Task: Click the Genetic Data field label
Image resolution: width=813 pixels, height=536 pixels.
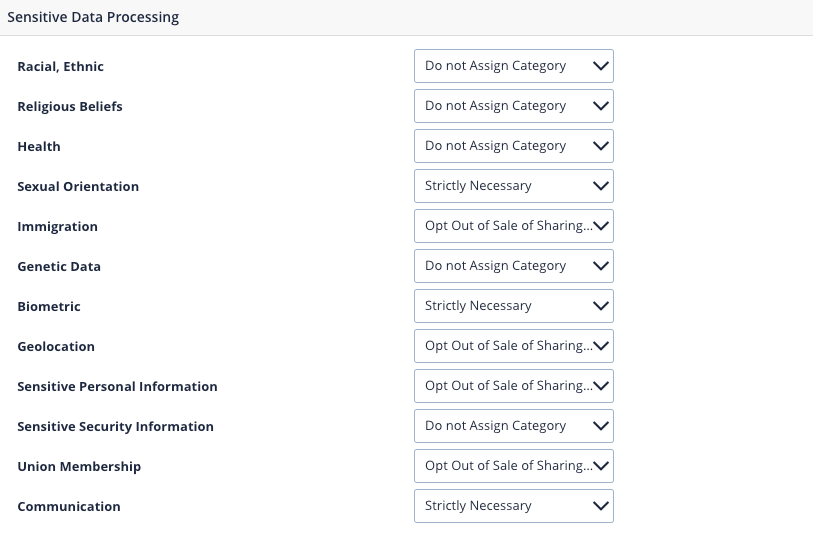Action: click(x=59, y=267)
